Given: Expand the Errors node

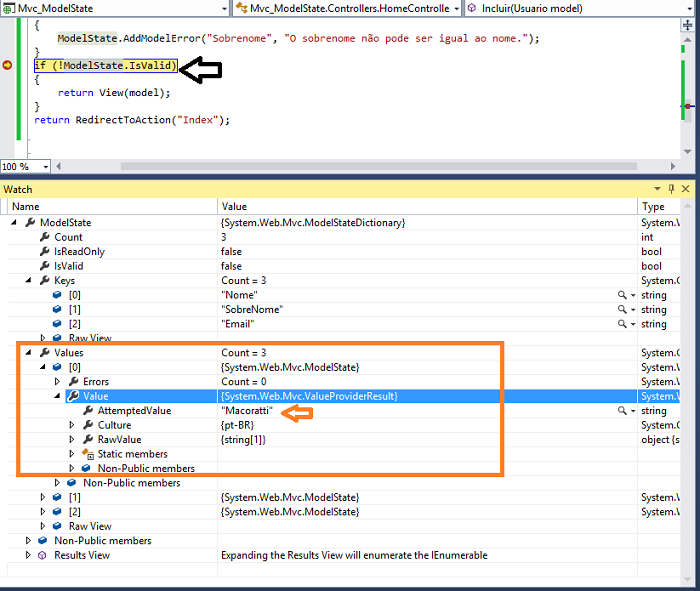Looking at the screenshot, I should point(57,382).
